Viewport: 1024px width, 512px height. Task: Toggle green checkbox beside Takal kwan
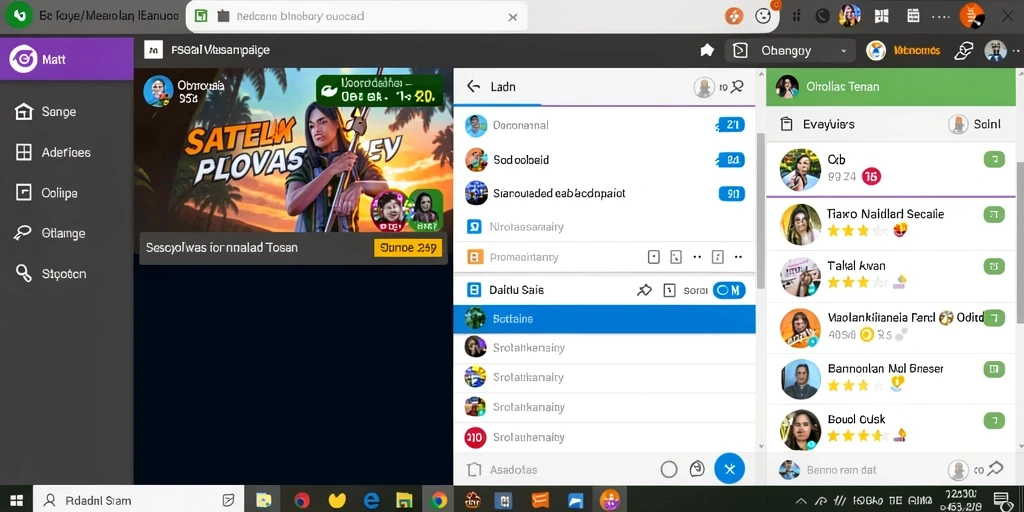(994, 266)
